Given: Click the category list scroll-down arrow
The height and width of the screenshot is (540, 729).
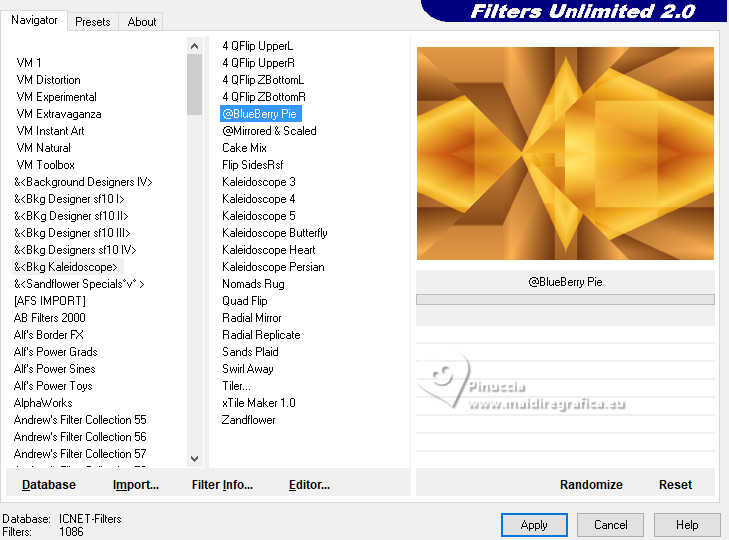Looking at the screenshot, I should click(194, 459).
